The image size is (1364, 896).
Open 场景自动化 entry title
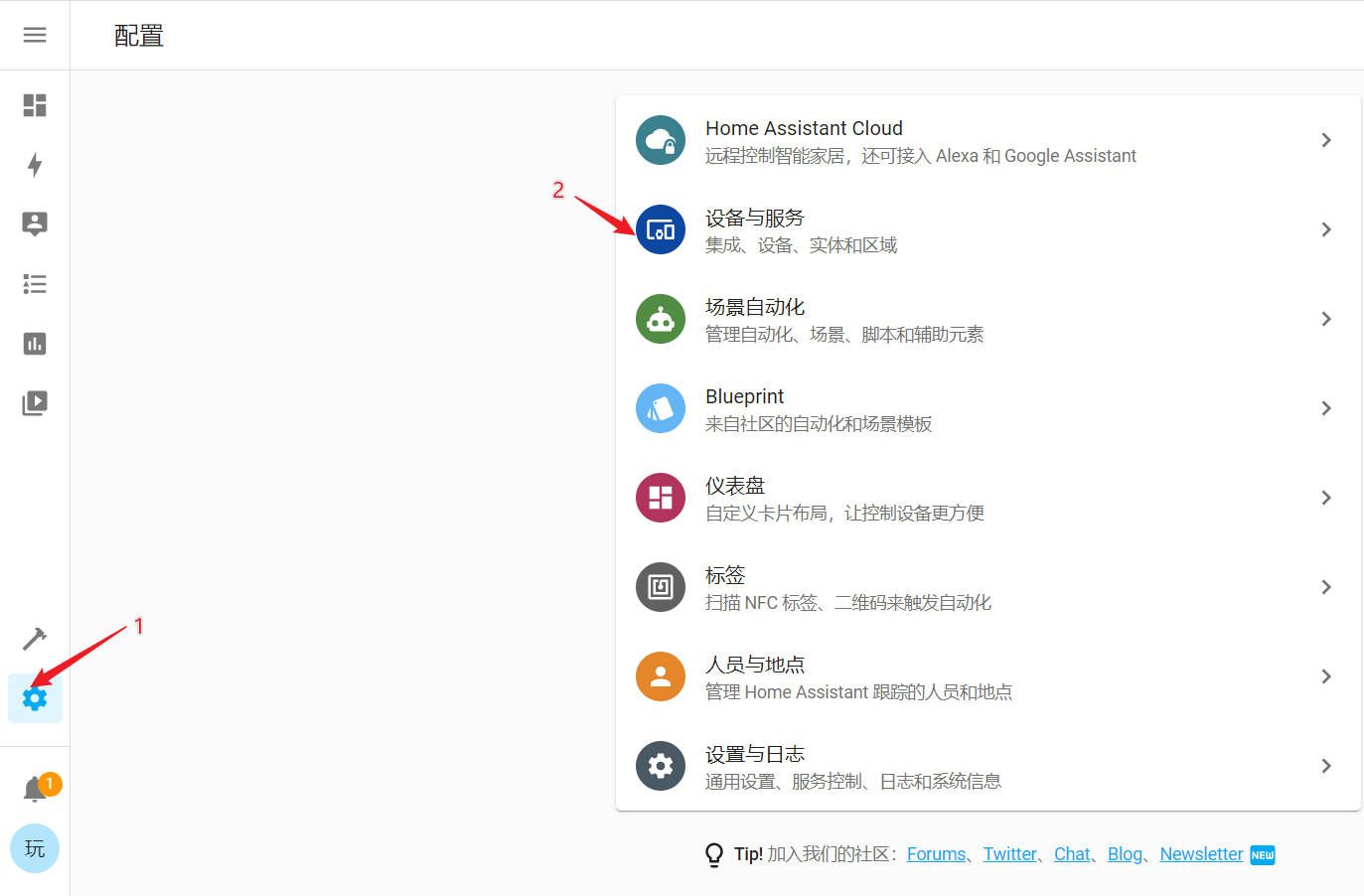755,307
